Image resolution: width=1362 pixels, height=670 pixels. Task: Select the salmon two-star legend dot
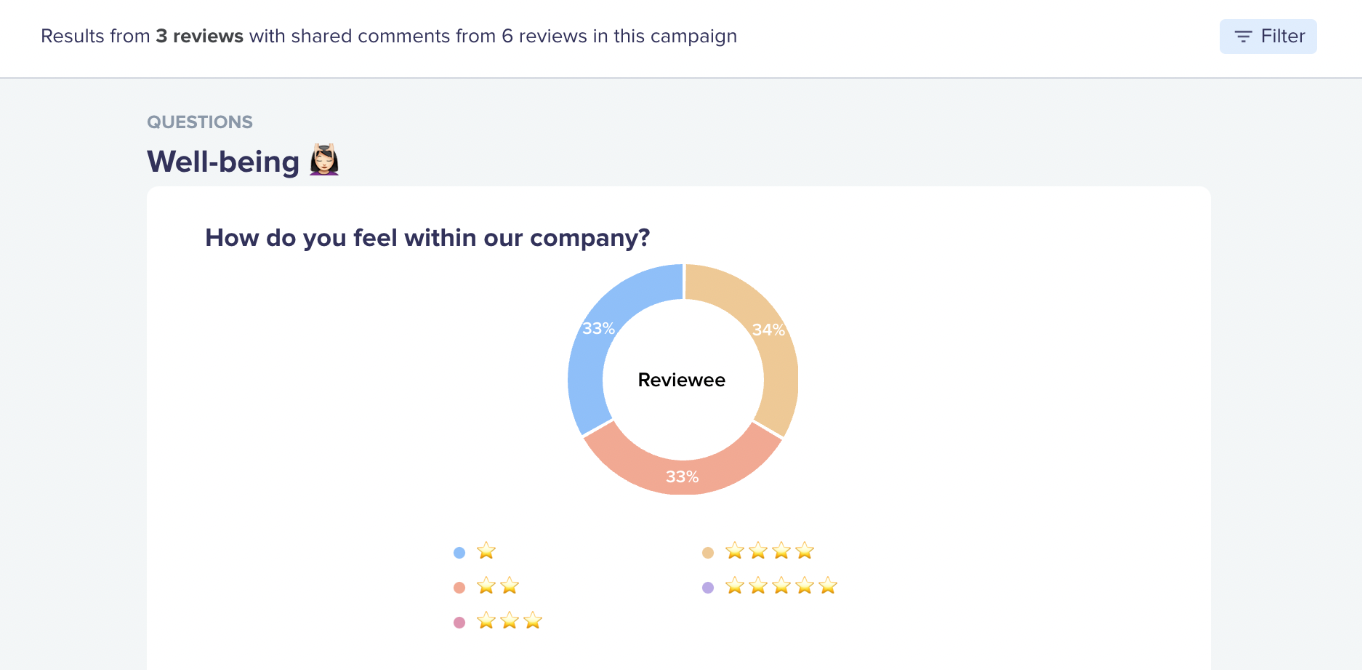[x=459, y=587]
